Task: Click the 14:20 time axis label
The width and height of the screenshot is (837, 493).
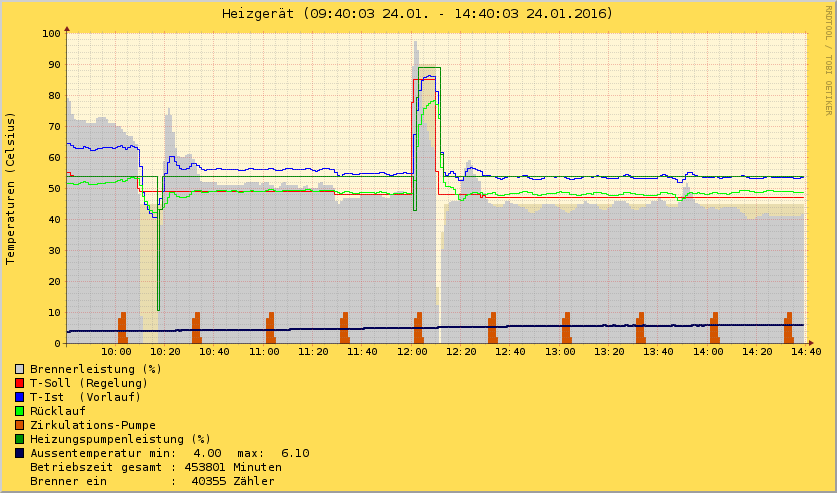Action: pyautogui.click(x=757, y=352)
